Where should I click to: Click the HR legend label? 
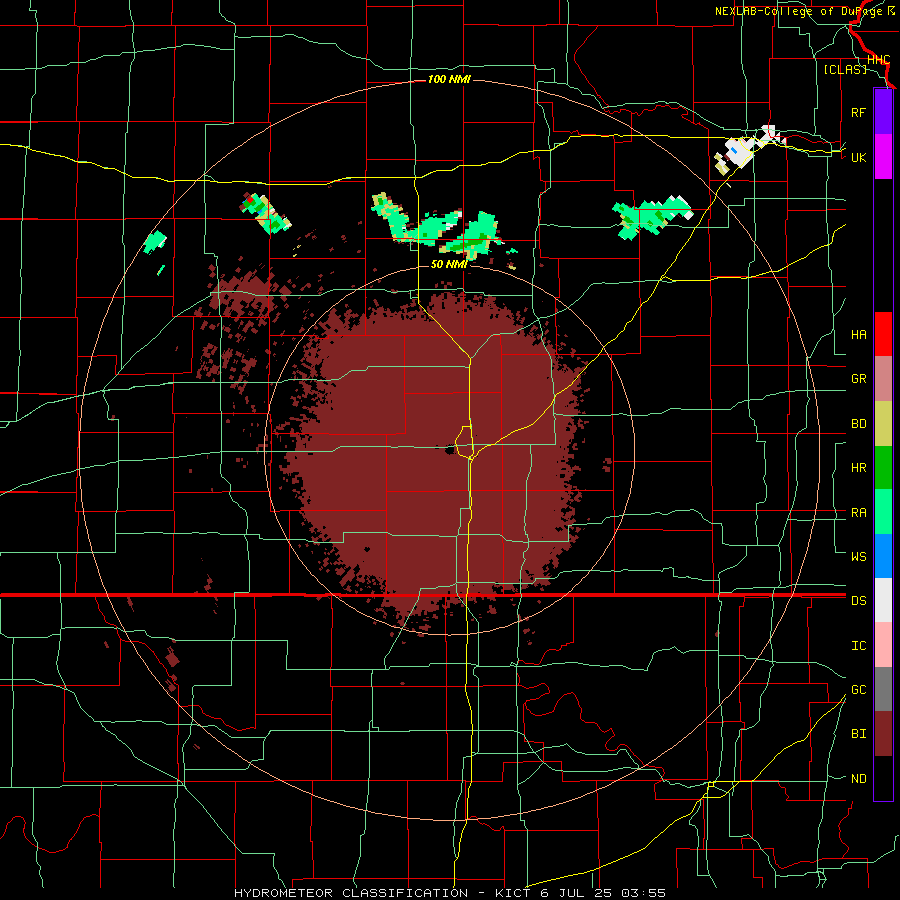(x=858, y=468)
